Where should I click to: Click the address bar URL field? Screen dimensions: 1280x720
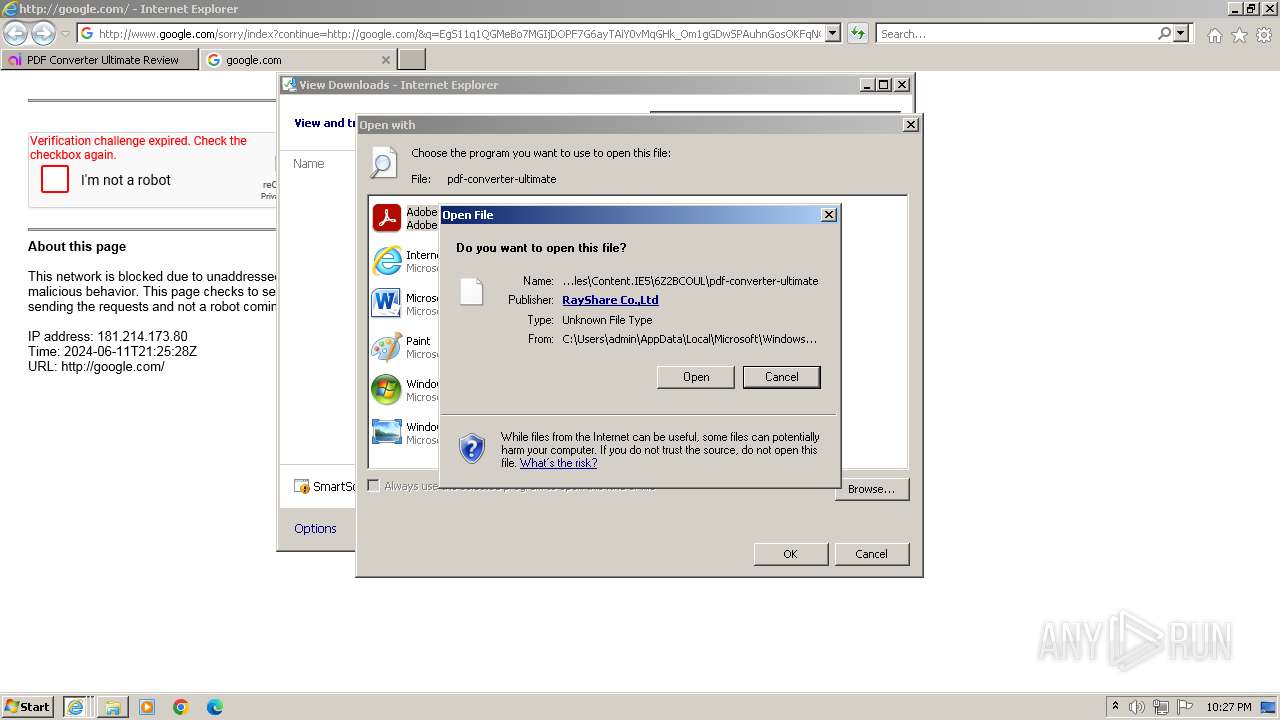pos(460,34)
